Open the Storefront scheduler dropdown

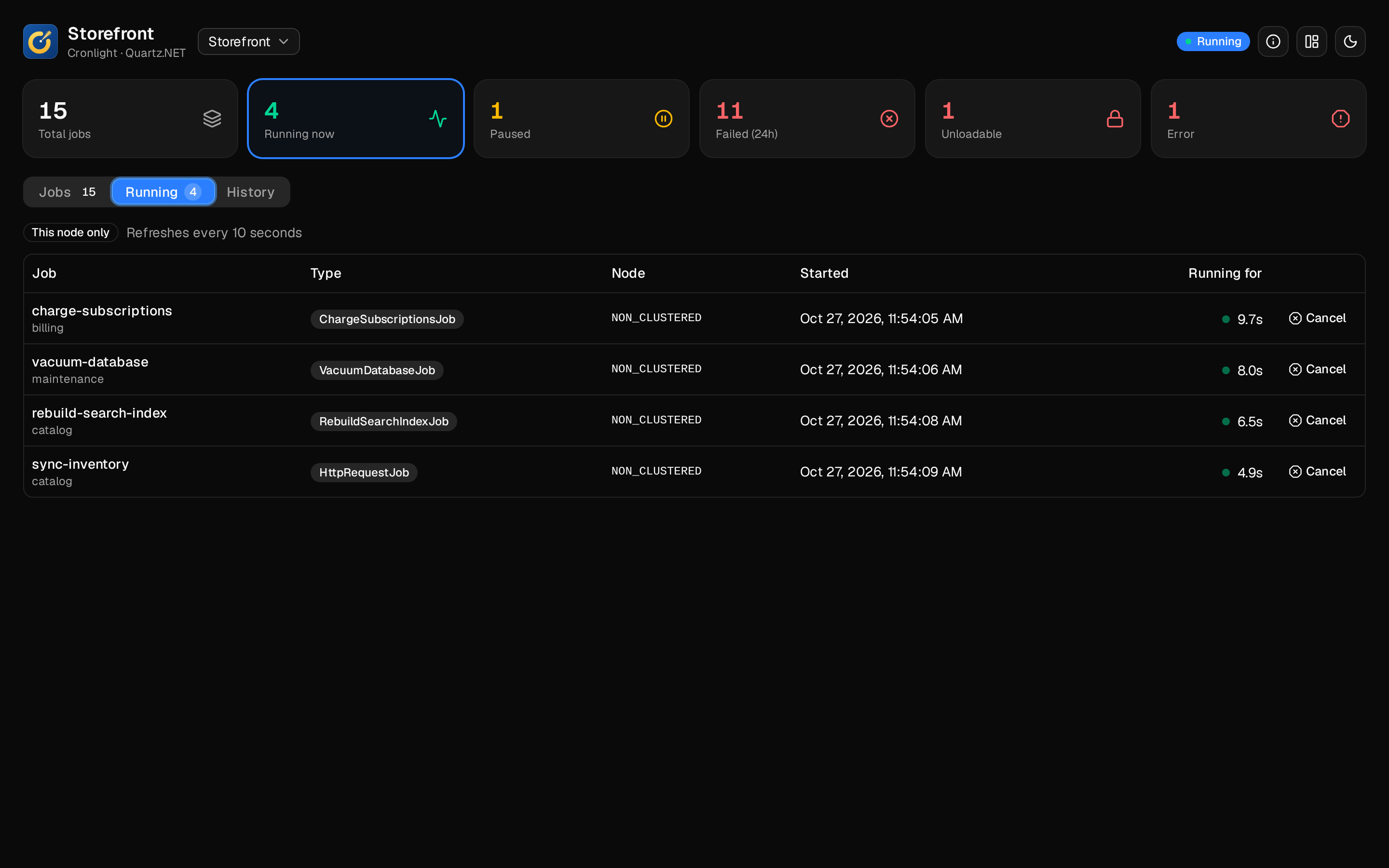click(x=248, y=41)
